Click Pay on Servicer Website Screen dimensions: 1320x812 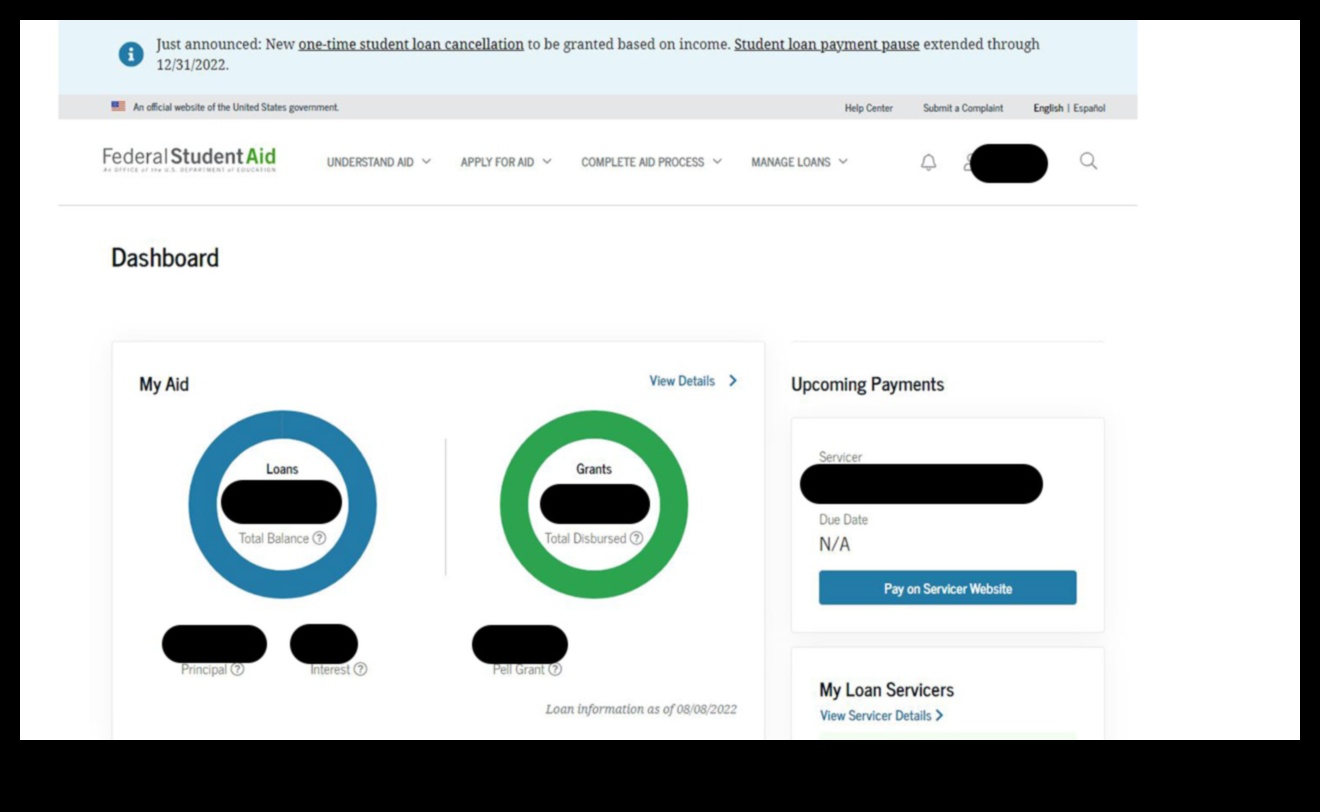[947, 588]
